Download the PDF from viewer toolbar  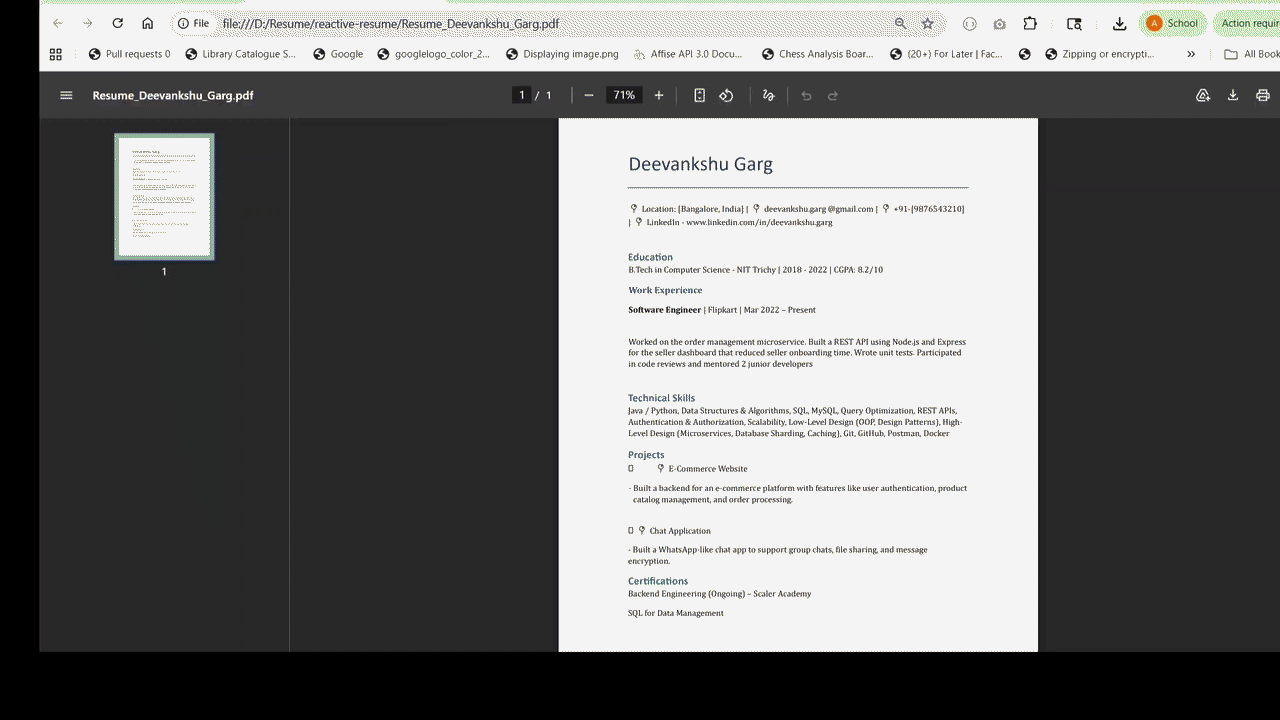point(1233,95)
